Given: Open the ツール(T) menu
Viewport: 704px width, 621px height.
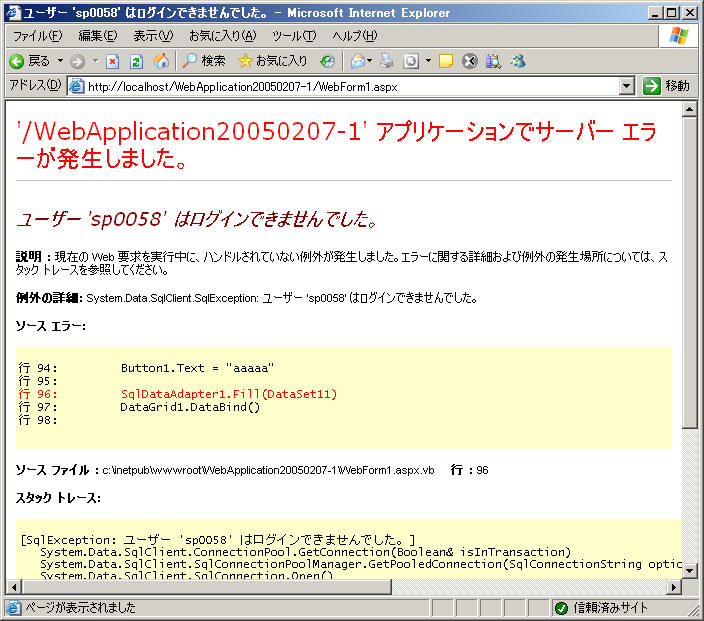Looking at the screenshot, I should [x=294, y=36].
